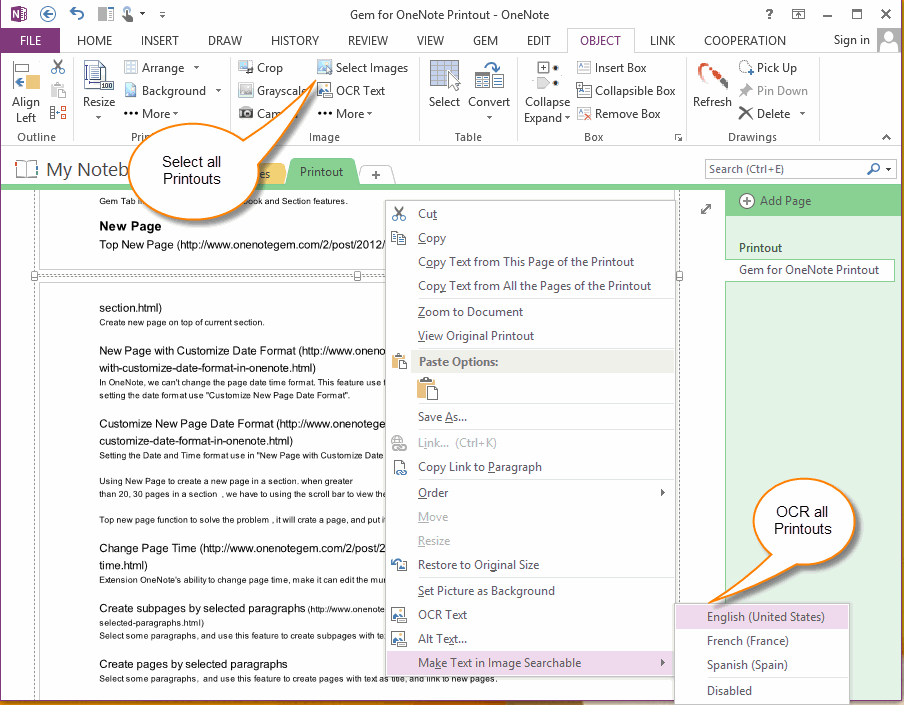Open the search scope dropdown arrow
Screen dimensions: 904x705
pos(888,169)
